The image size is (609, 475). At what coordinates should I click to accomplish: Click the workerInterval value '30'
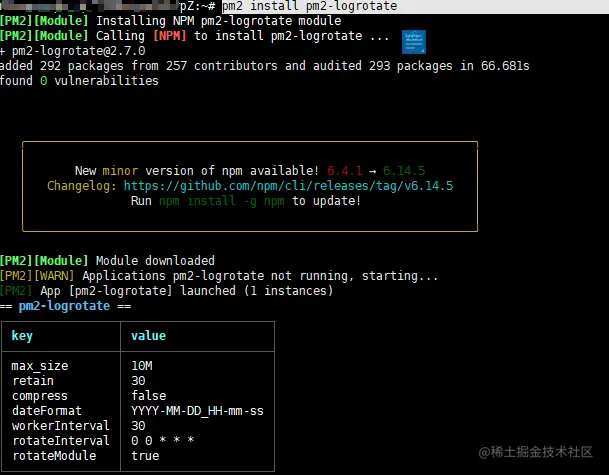(138, 426)
